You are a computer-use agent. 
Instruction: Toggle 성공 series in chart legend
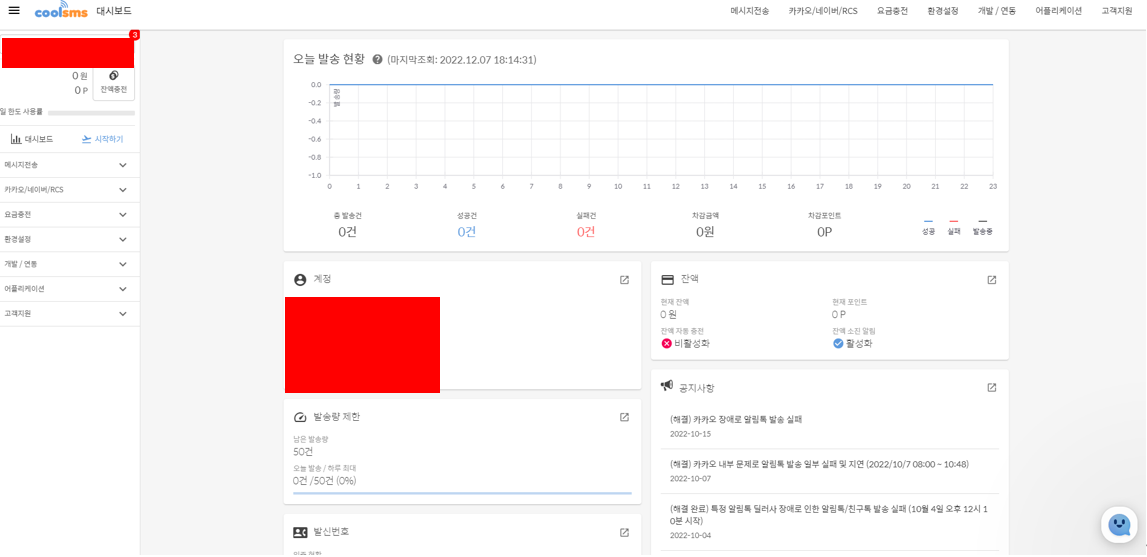pyautogui.click(x=928, y=226)
